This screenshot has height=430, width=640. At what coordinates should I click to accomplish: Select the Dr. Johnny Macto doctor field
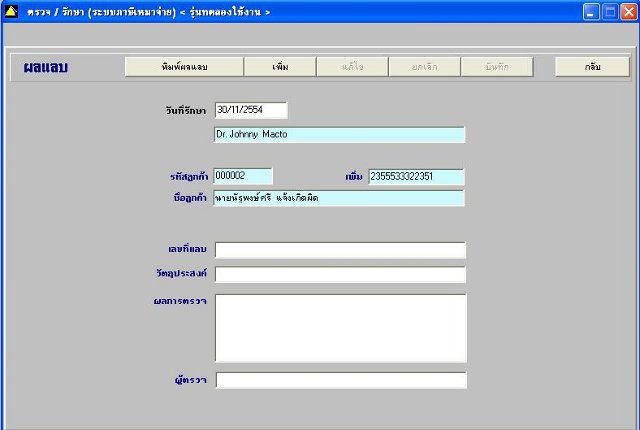[x=339, y=134]
